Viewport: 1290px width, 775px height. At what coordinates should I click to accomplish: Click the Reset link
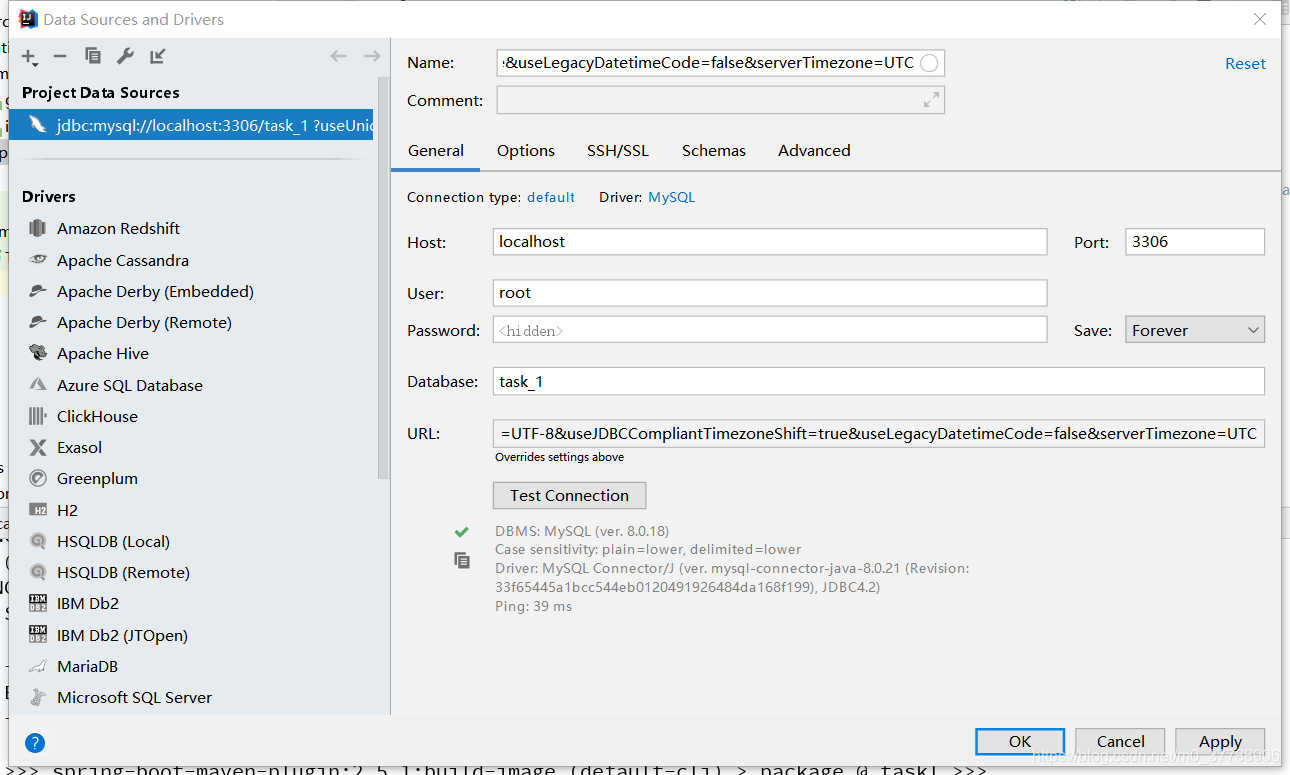1245,63
